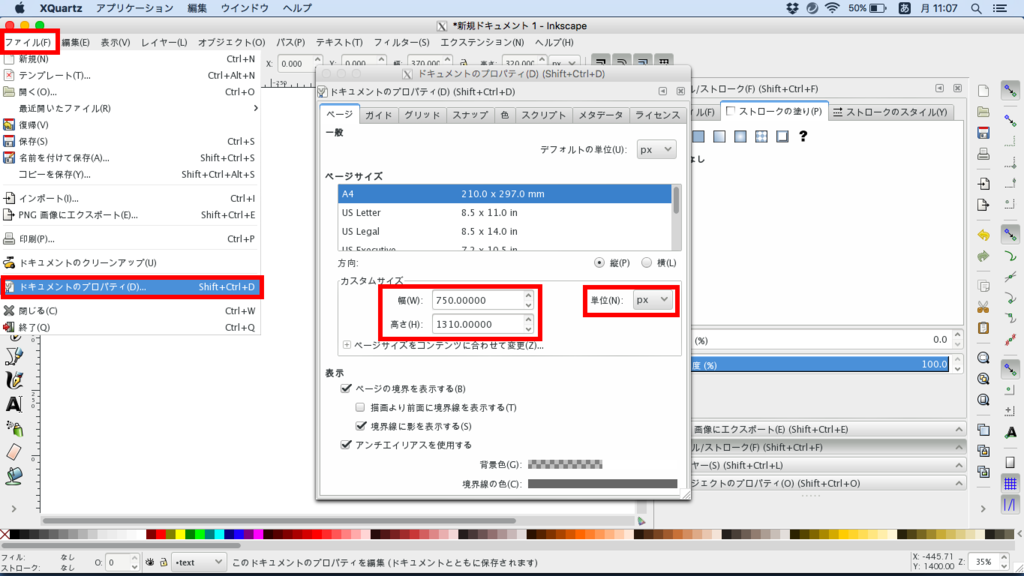This screenshot has width=1024, height=576.
Task: Open the ストロークのスタイル tab
Action: 889,112
